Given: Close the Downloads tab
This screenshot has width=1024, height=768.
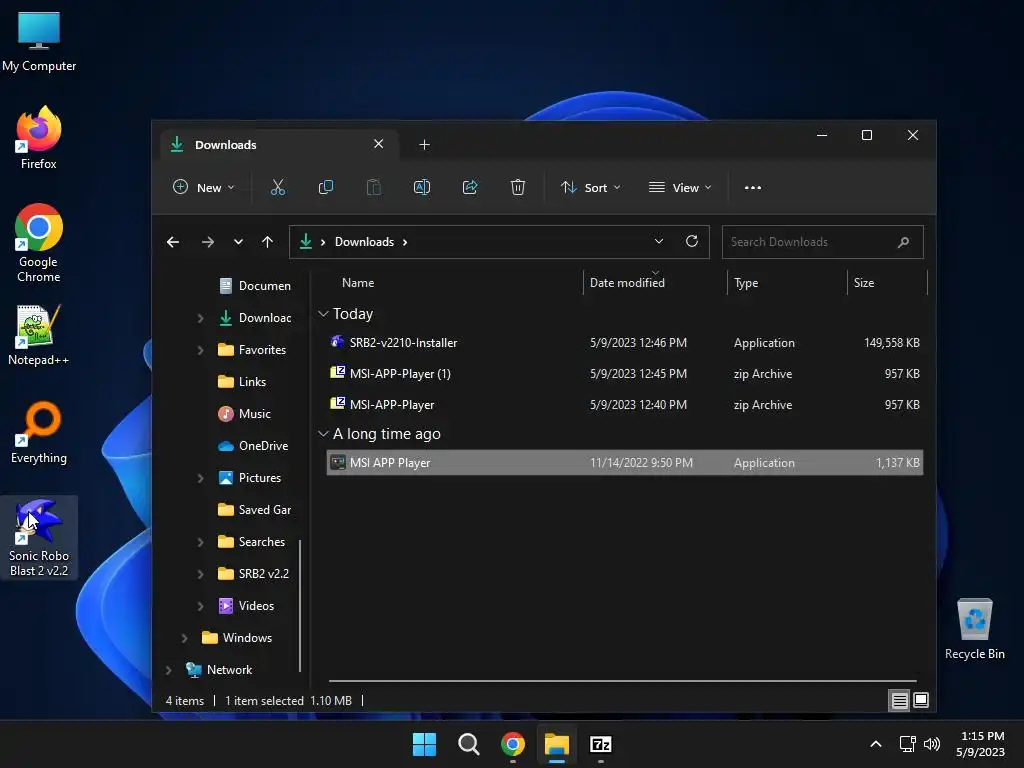Looking at the screenshot, I should 378,144.
